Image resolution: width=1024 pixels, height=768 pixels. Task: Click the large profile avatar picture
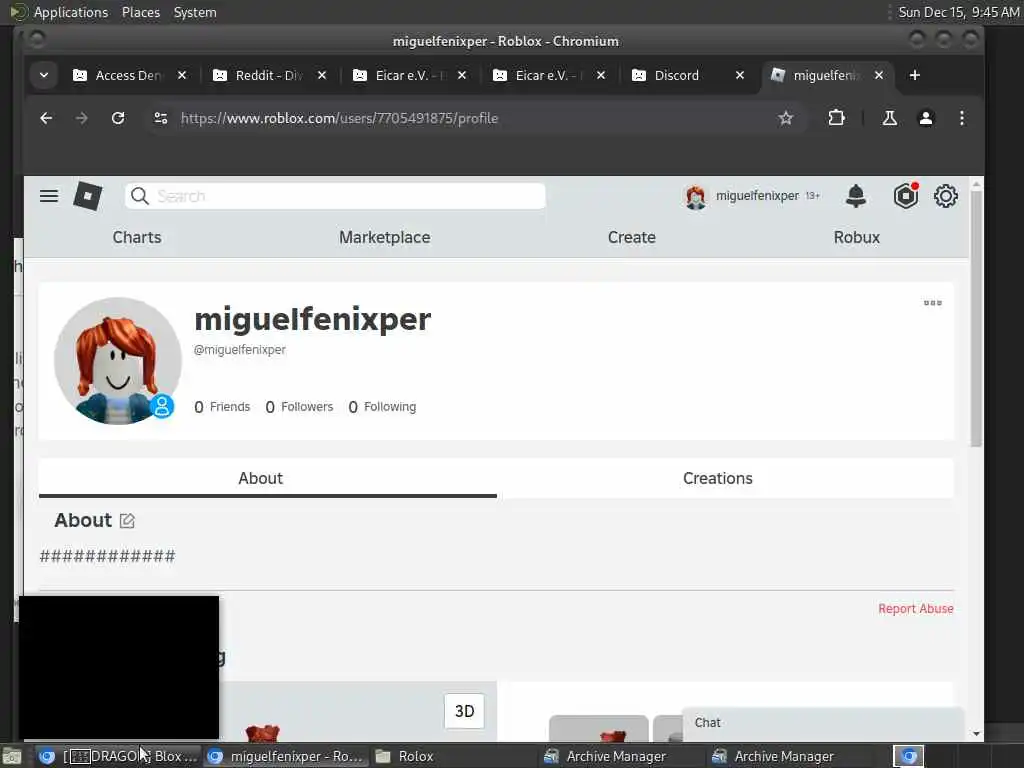(118, 360)
